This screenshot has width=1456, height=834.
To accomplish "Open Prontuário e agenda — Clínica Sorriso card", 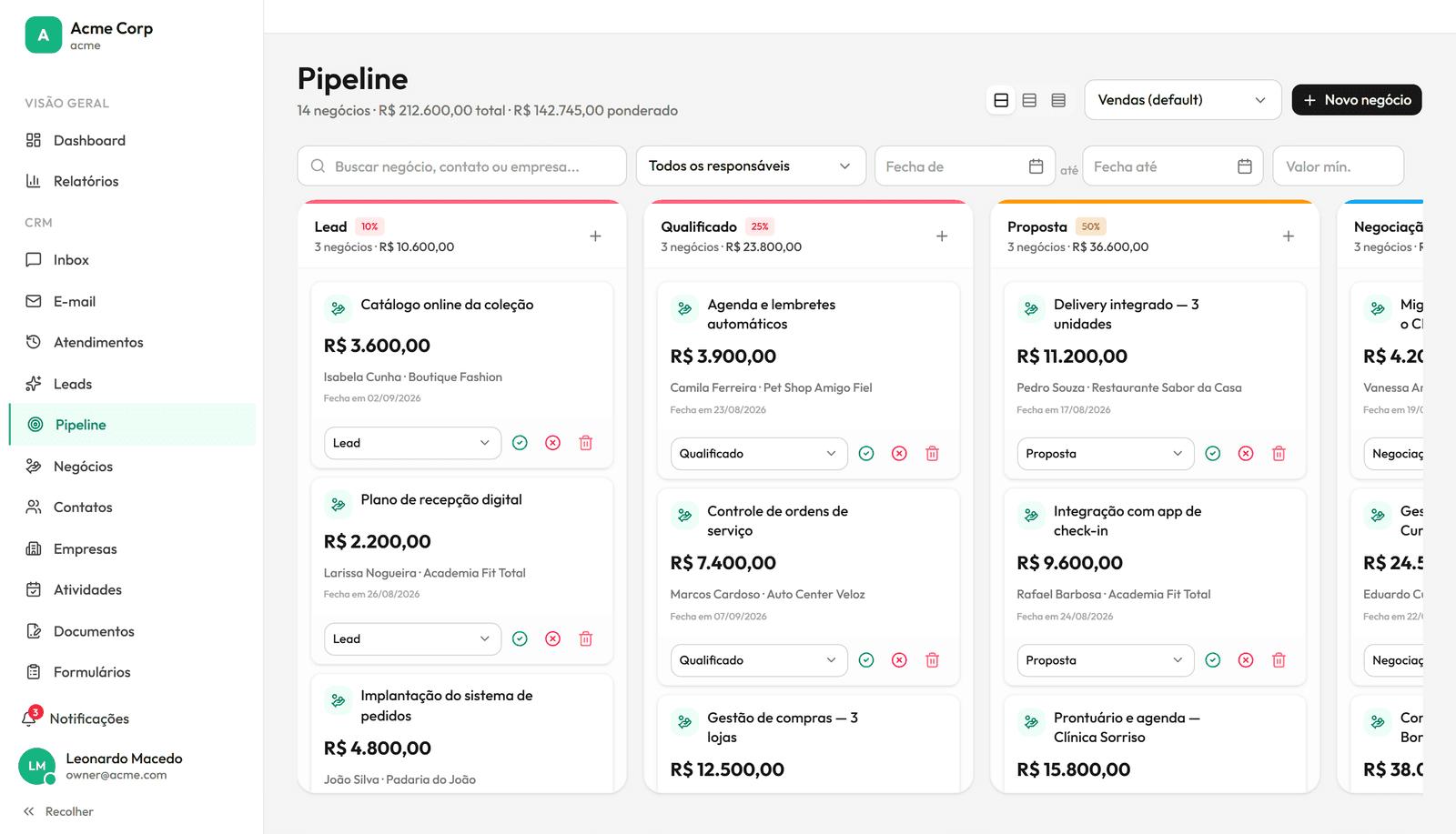I will [x=1155, y=744].
